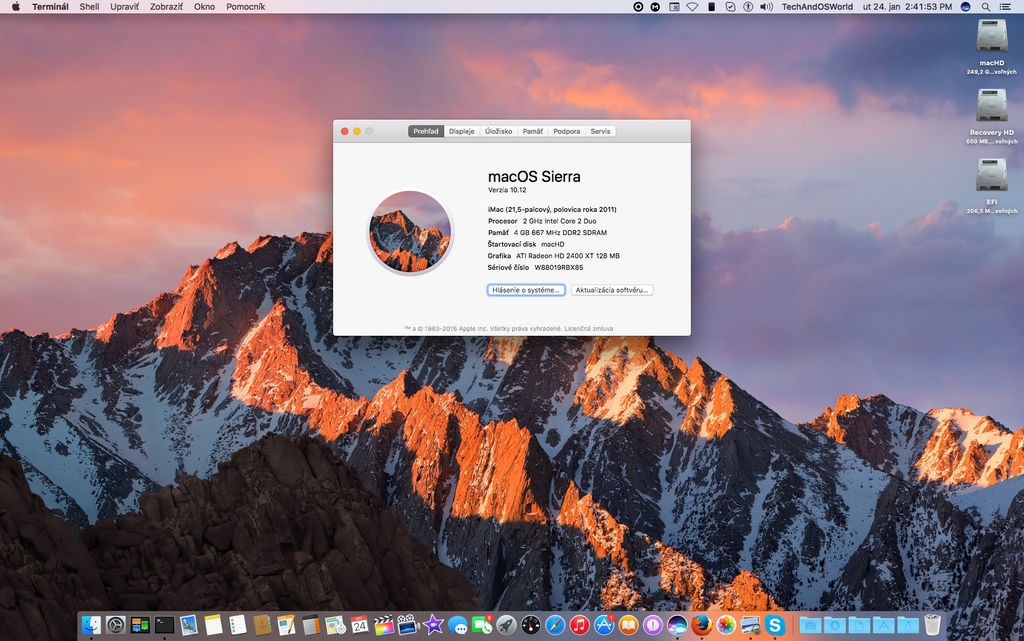Select the macHD drive desktop icon
The width and height of the screenshot is (1024, 641).
pyautogui.click(x=991, y=36)
